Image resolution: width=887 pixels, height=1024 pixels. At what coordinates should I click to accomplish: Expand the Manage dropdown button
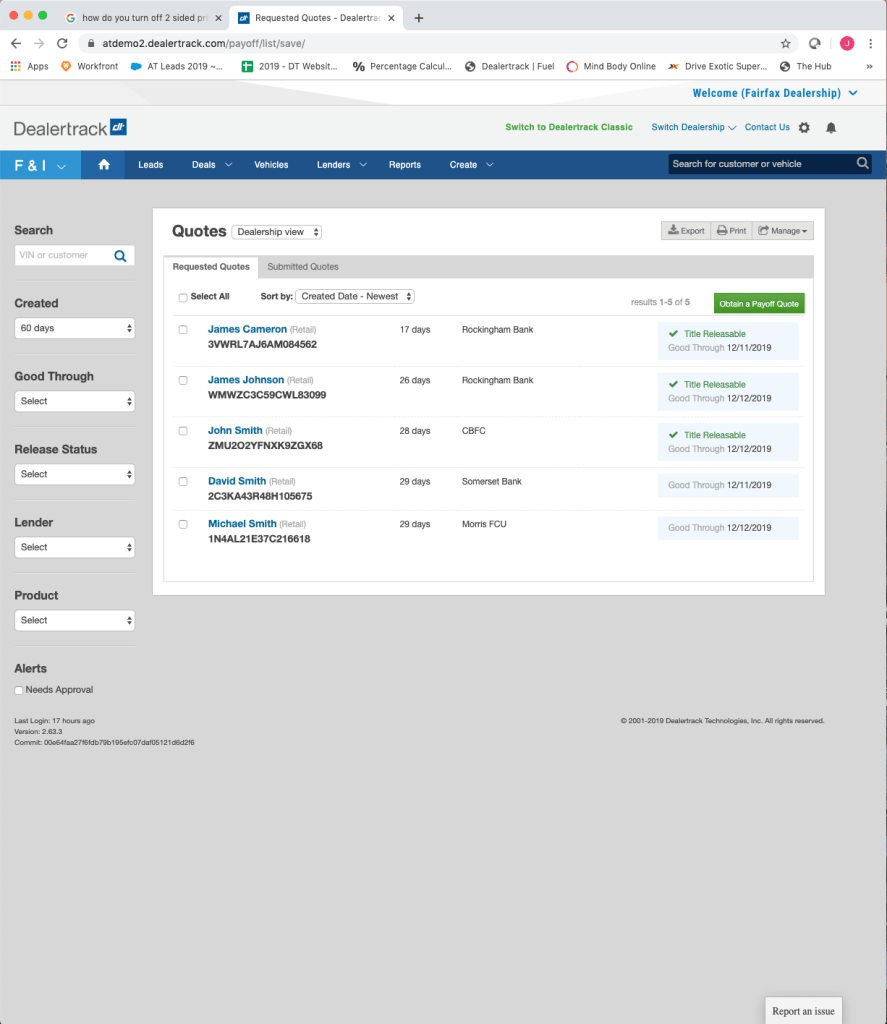tap(782, 231)
